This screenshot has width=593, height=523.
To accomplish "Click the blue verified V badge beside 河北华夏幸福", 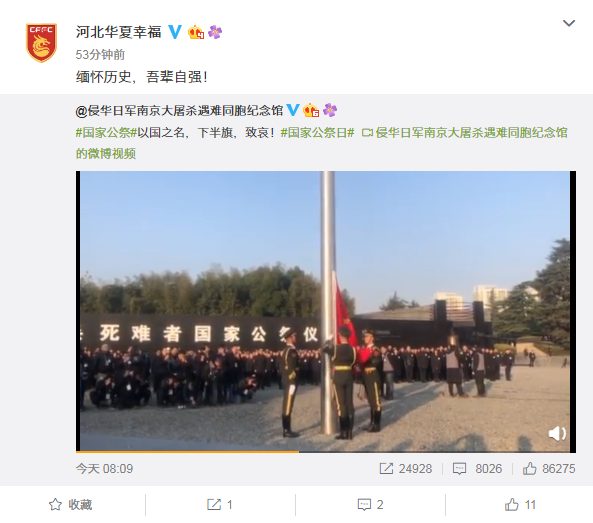I will pyautogui.click(x=175, y=32).
